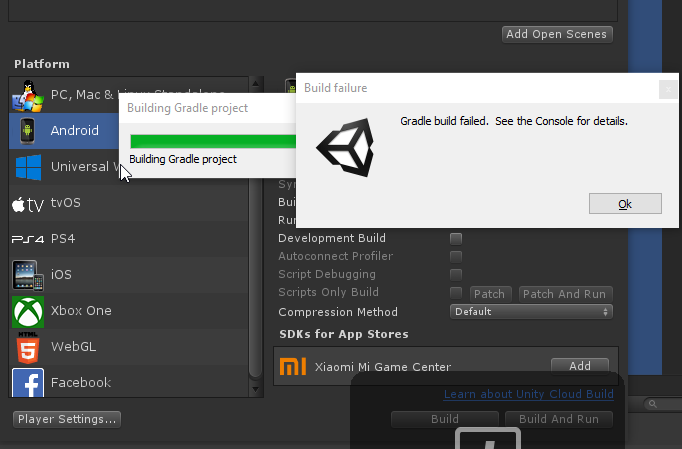Pick the PS4 platform logo
The height and width of the screenshot is (449, 682).
point(28,239)
